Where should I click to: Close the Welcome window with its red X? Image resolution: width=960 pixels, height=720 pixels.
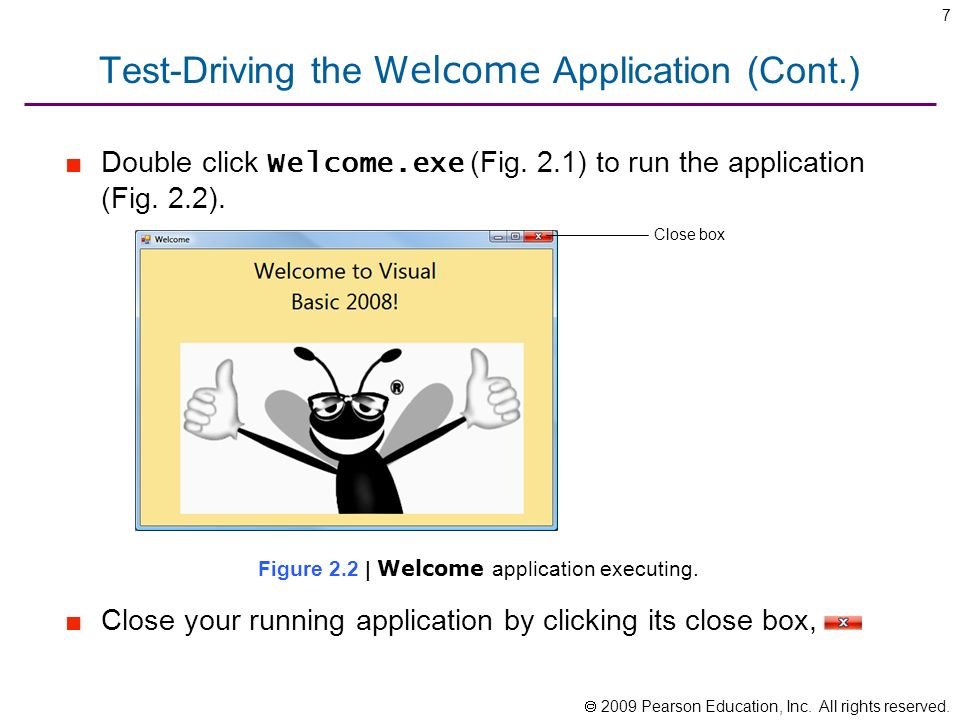point(539,236)
